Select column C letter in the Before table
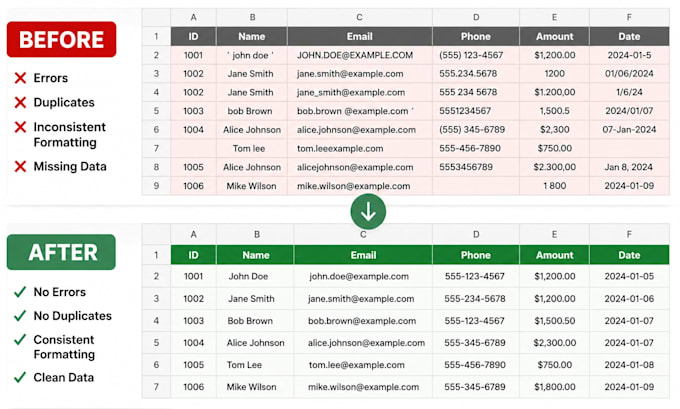Image resolution: width=680 pixels, height=409 pixels. 360,17
